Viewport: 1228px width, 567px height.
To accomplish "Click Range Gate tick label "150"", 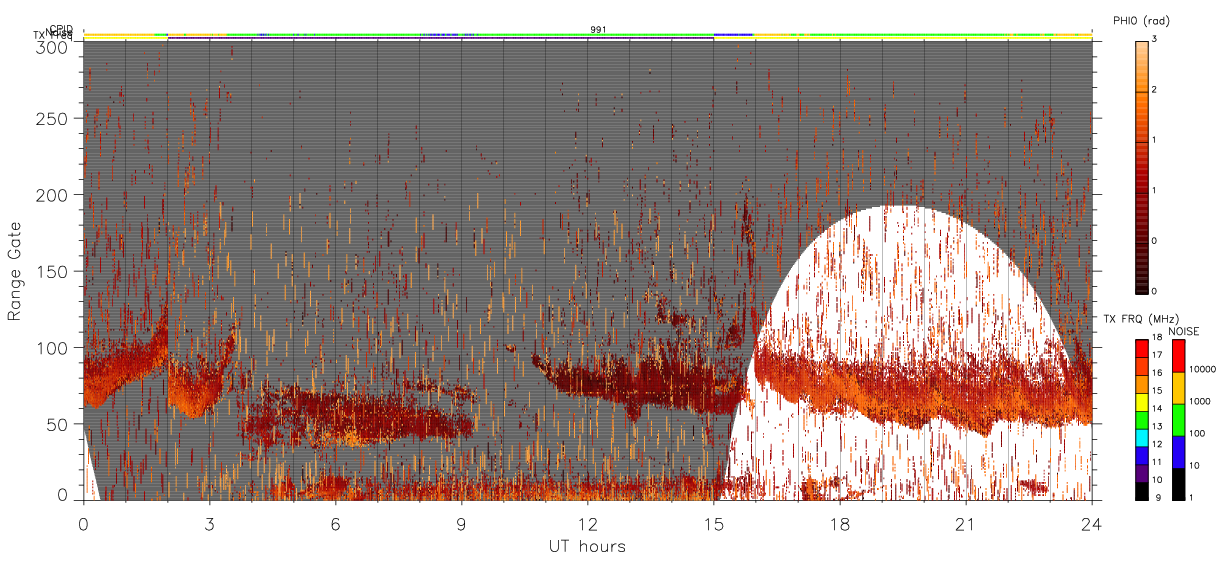I will point(54,271).
